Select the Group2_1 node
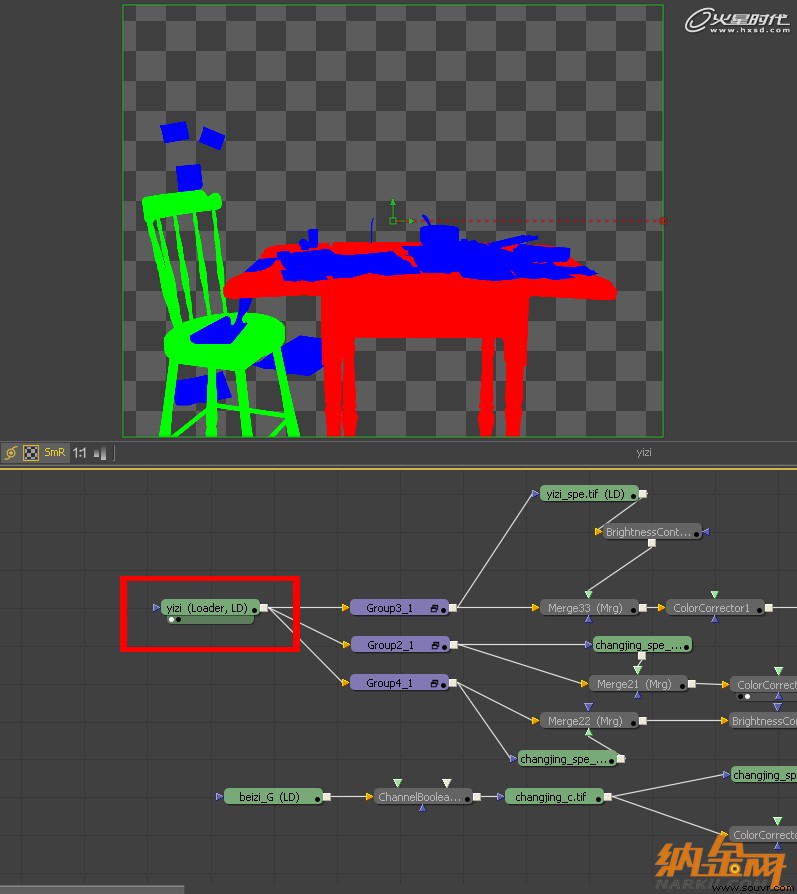 pos(400,645)
